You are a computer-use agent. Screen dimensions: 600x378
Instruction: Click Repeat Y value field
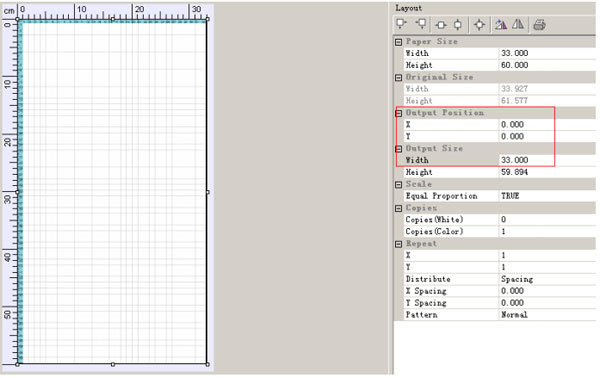point(547,267)
